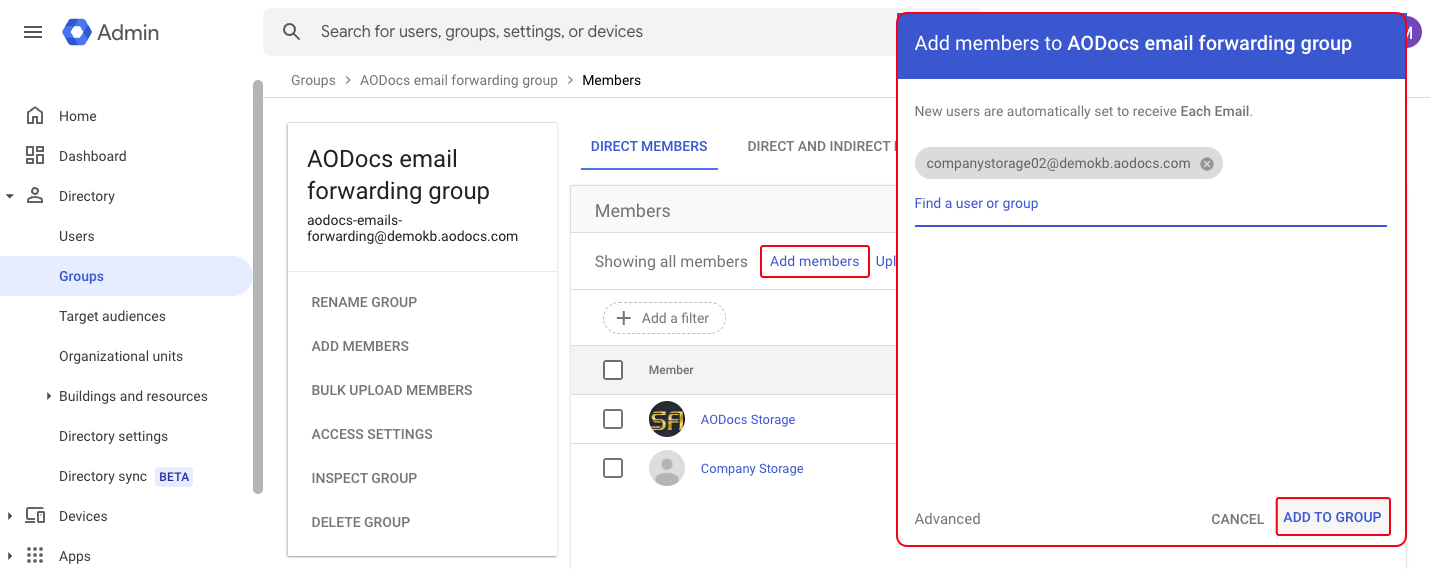Click Rename Group action

[x=364, y=302]
